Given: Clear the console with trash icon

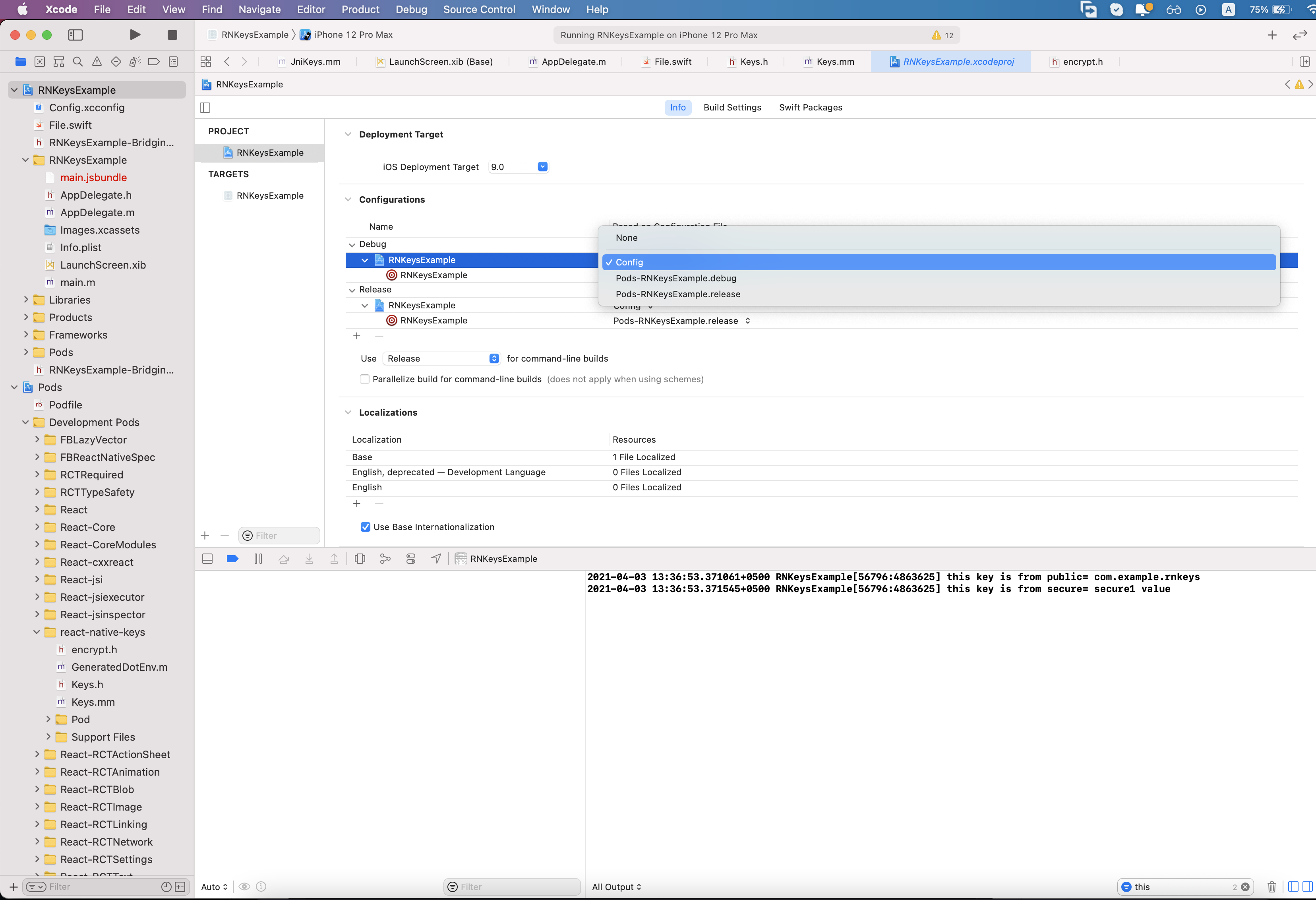Looking at the screenshot, I should (x=1271, y=886).
